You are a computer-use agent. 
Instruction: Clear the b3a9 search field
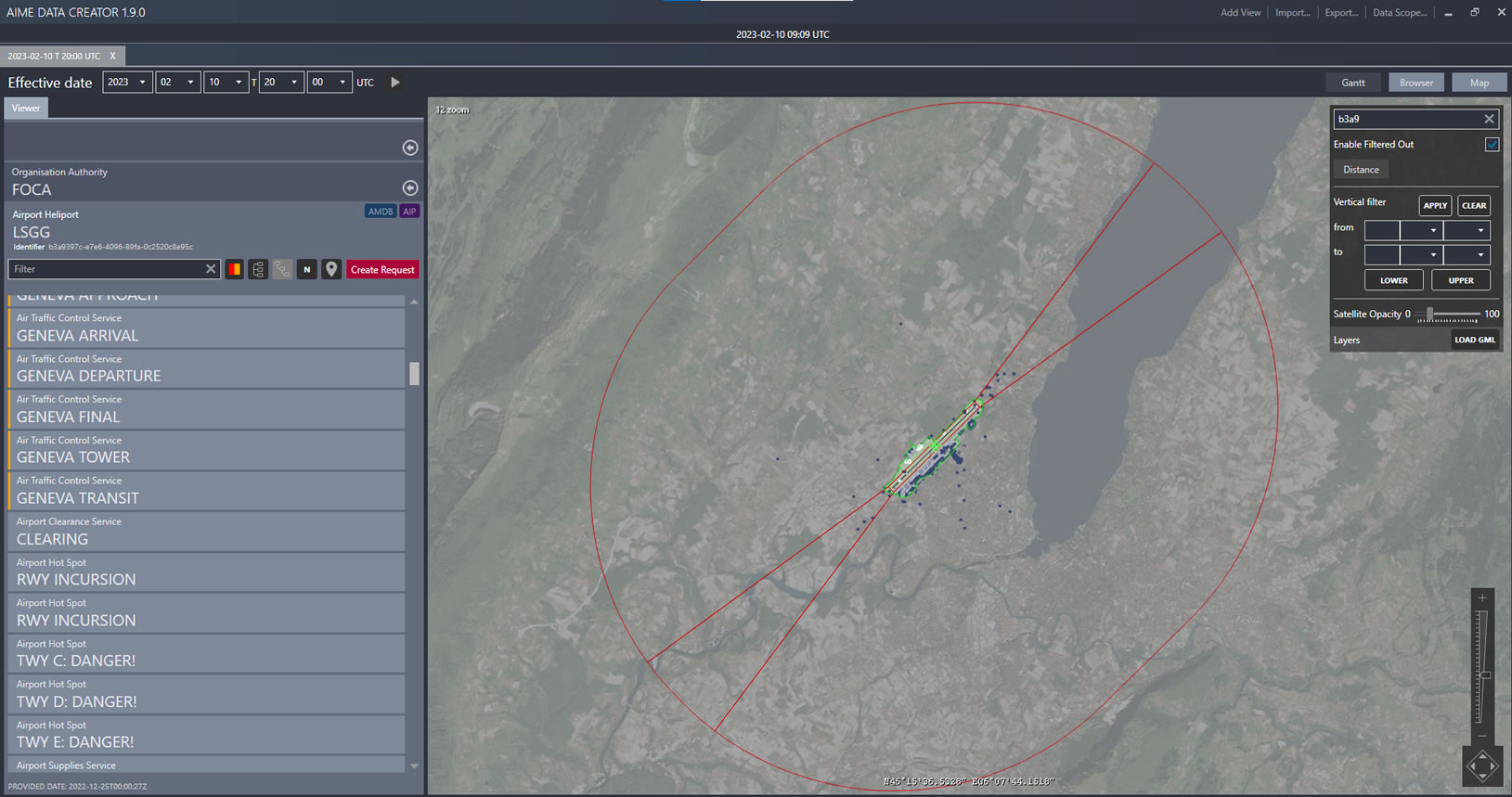(x=1489, y=119)
